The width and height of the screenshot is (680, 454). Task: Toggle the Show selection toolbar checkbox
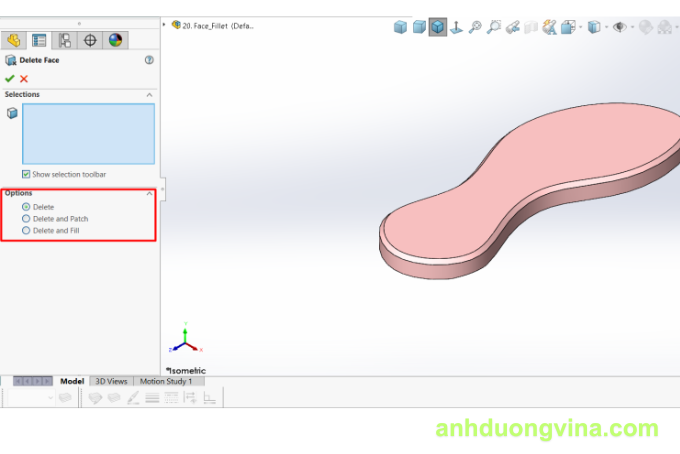(x=26, y=174)
